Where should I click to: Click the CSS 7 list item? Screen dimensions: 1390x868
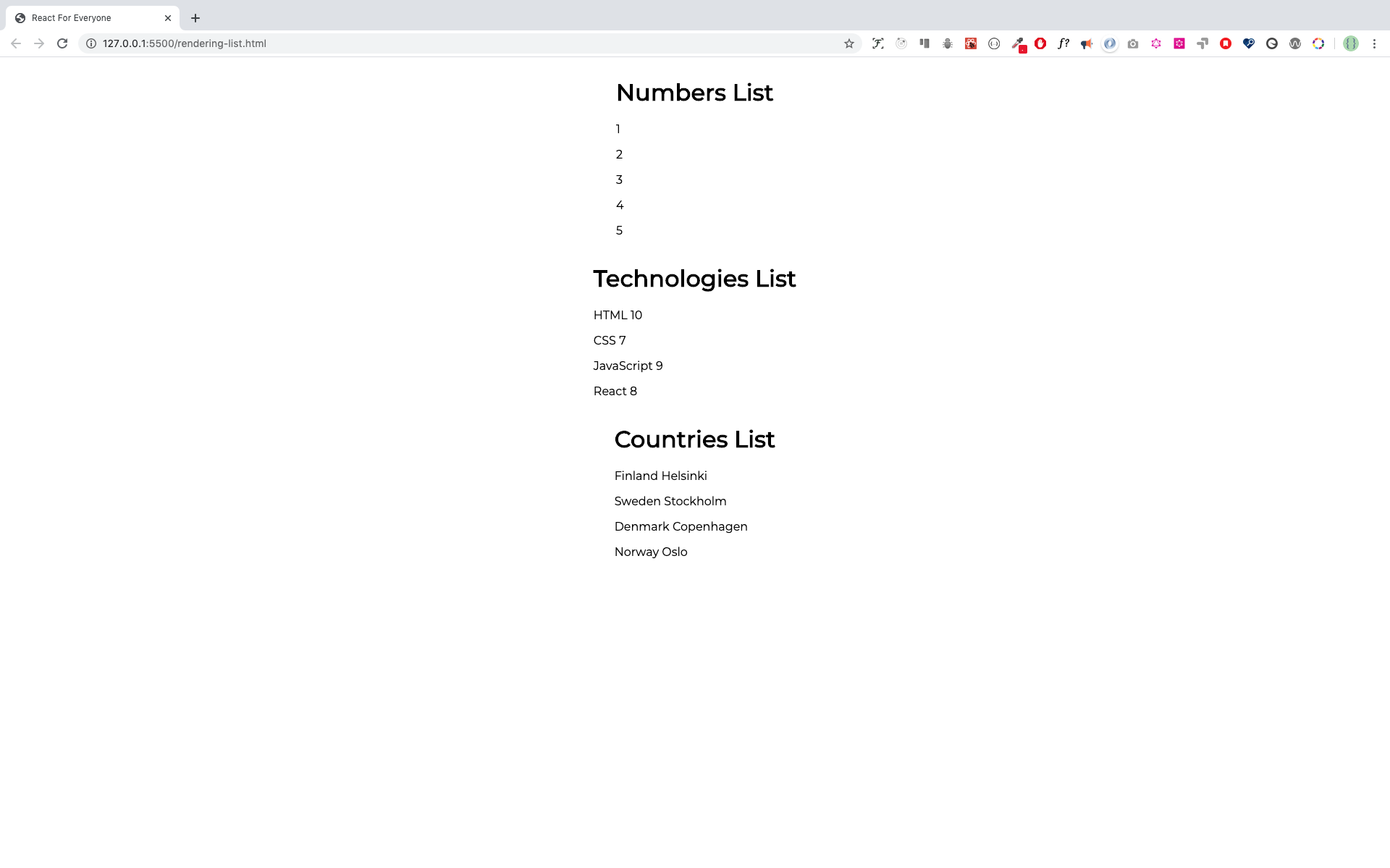click(610, 340)
